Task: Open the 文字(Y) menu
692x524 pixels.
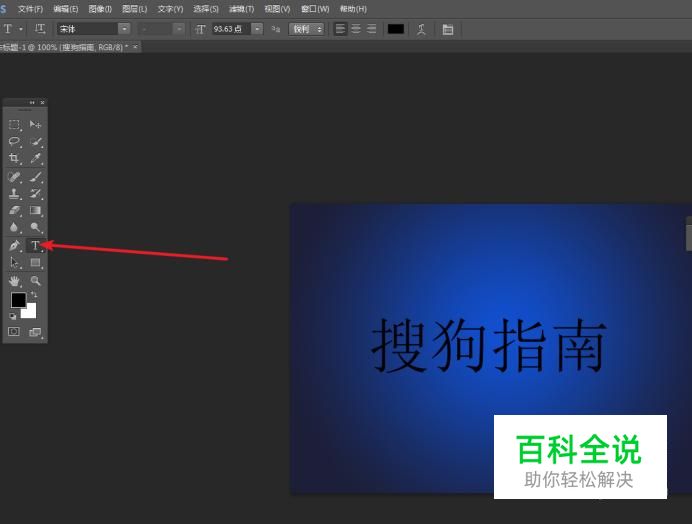Action: click(170, 9)
